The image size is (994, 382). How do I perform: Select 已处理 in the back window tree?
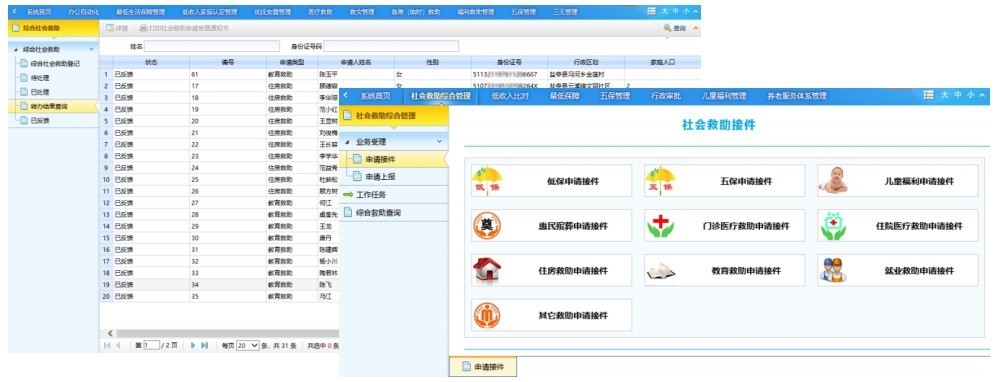pos(40,92)
